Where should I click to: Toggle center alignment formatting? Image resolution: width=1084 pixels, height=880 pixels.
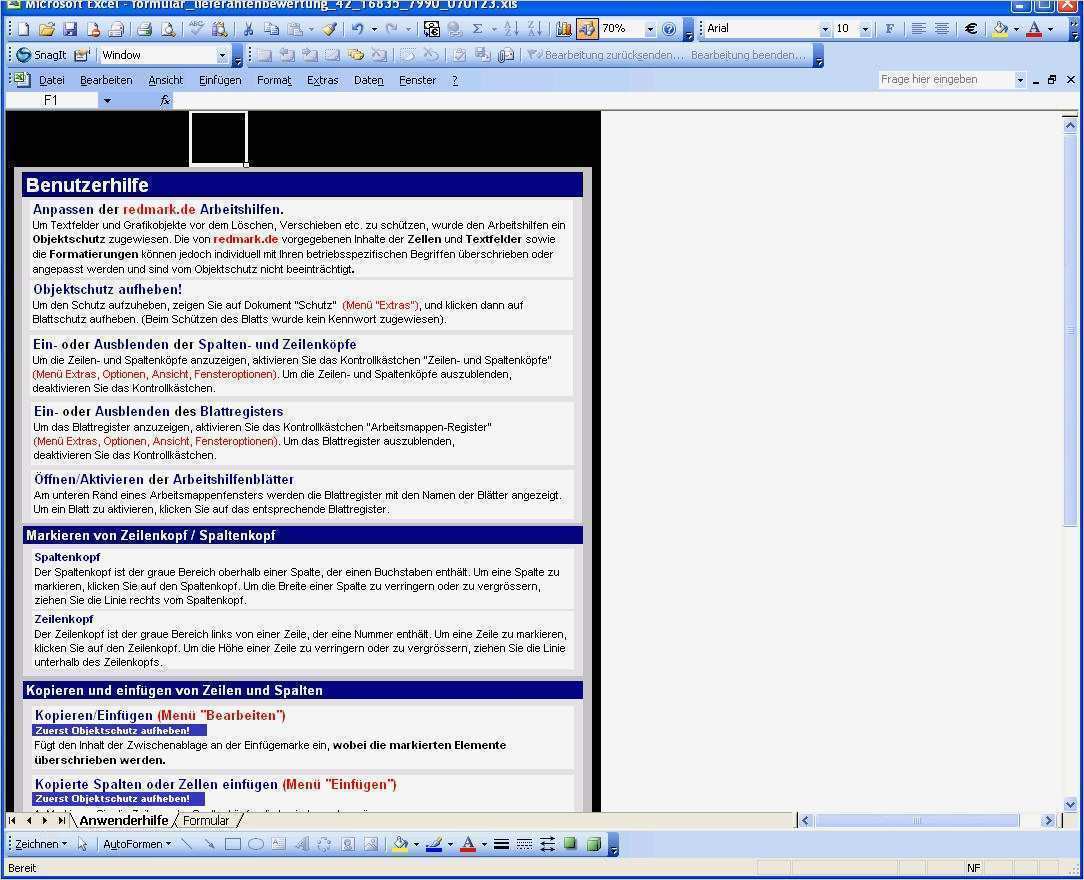(942, 29)
